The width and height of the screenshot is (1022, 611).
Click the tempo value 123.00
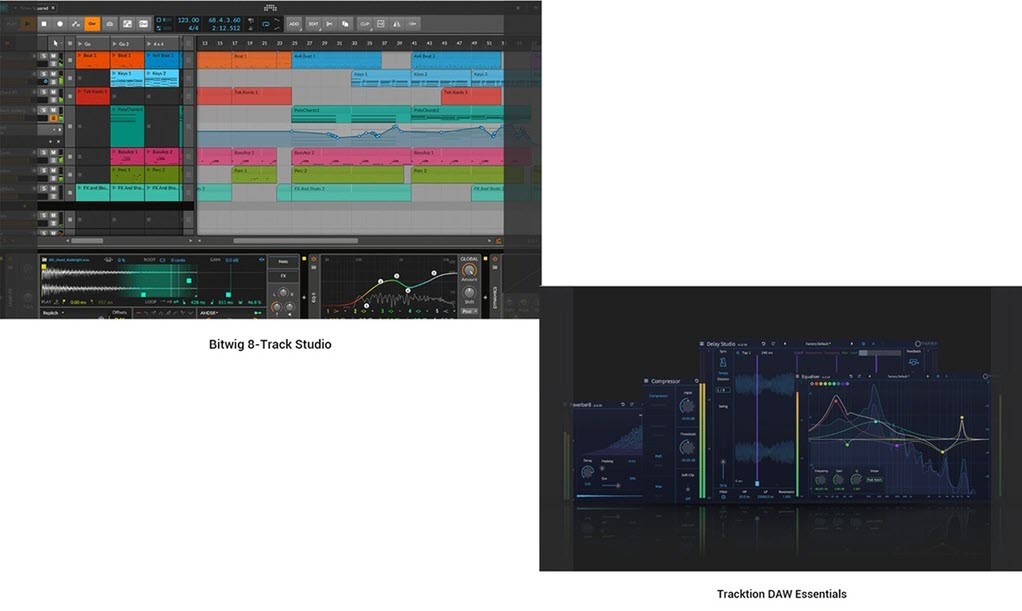(188, 20)
